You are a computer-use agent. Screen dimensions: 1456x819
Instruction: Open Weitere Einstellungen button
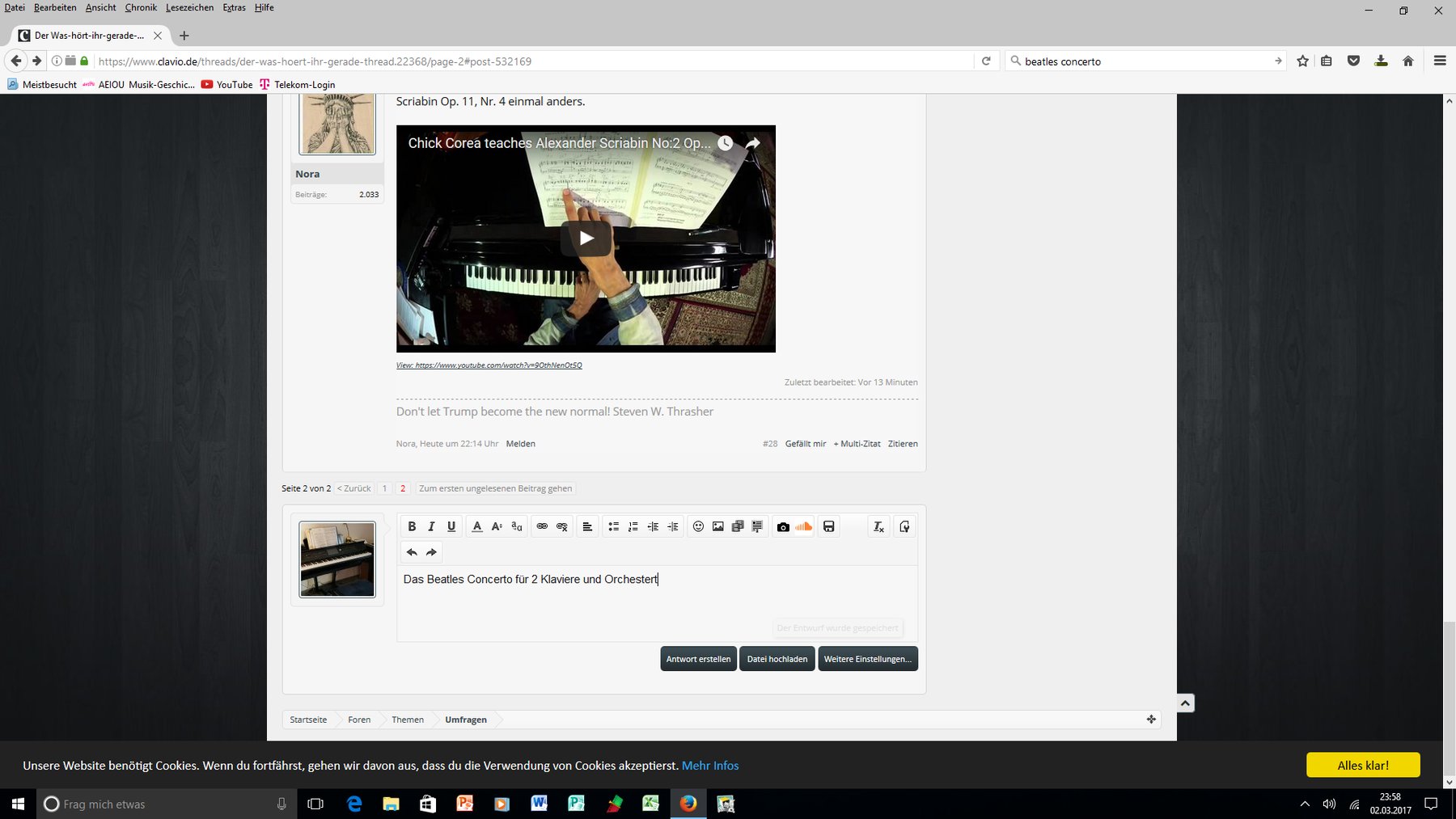click(868, 659)
